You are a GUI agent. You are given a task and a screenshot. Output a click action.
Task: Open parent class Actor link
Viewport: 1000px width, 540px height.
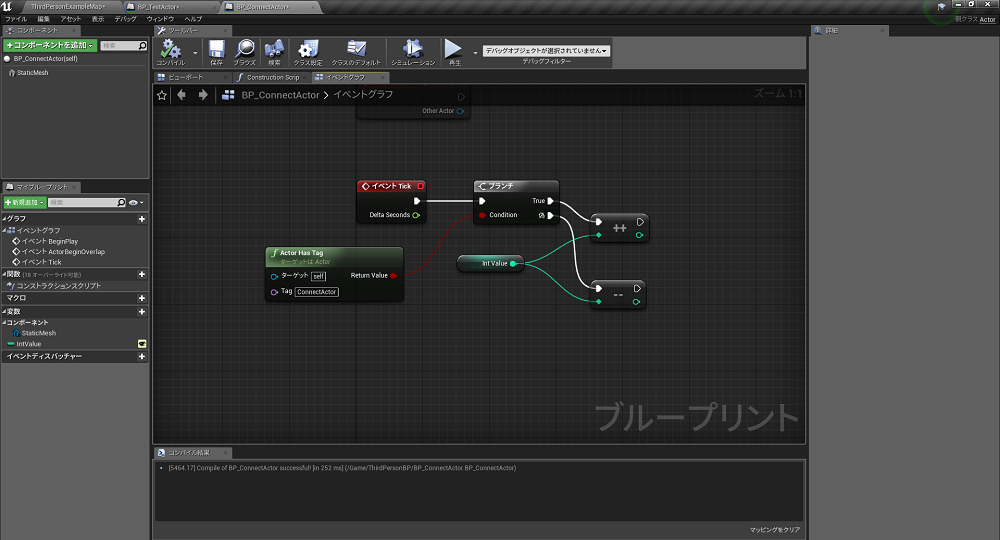[x=987, y=20]
